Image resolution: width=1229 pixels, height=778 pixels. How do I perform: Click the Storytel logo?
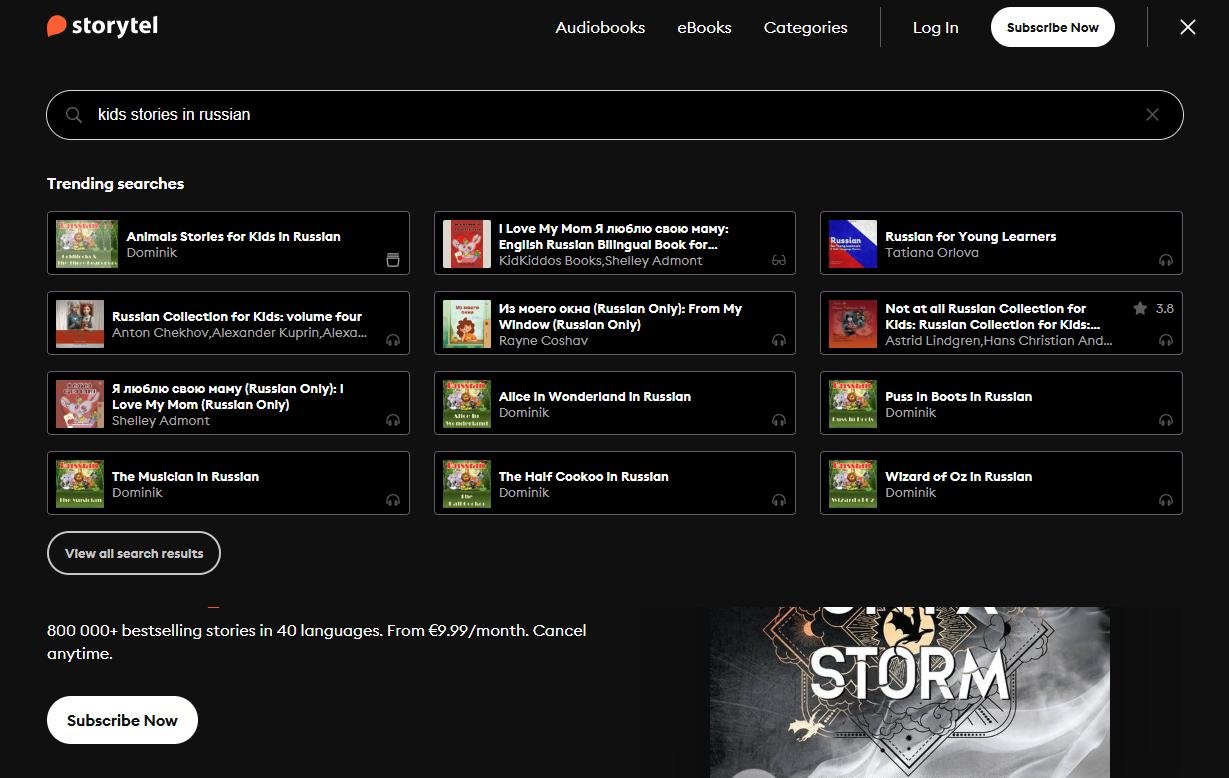[x=102, y=27]
